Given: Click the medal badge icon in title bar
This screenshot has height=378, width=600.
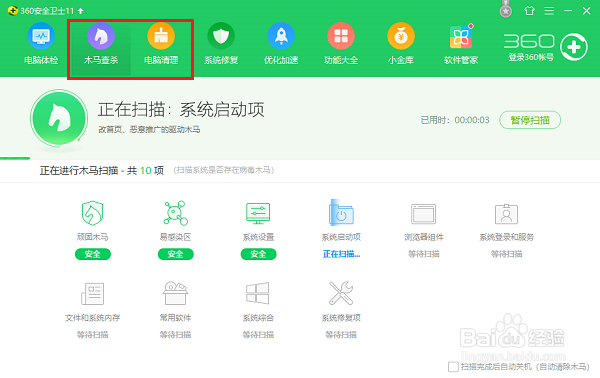Looking at the screenshot, I should click(506, 9).
